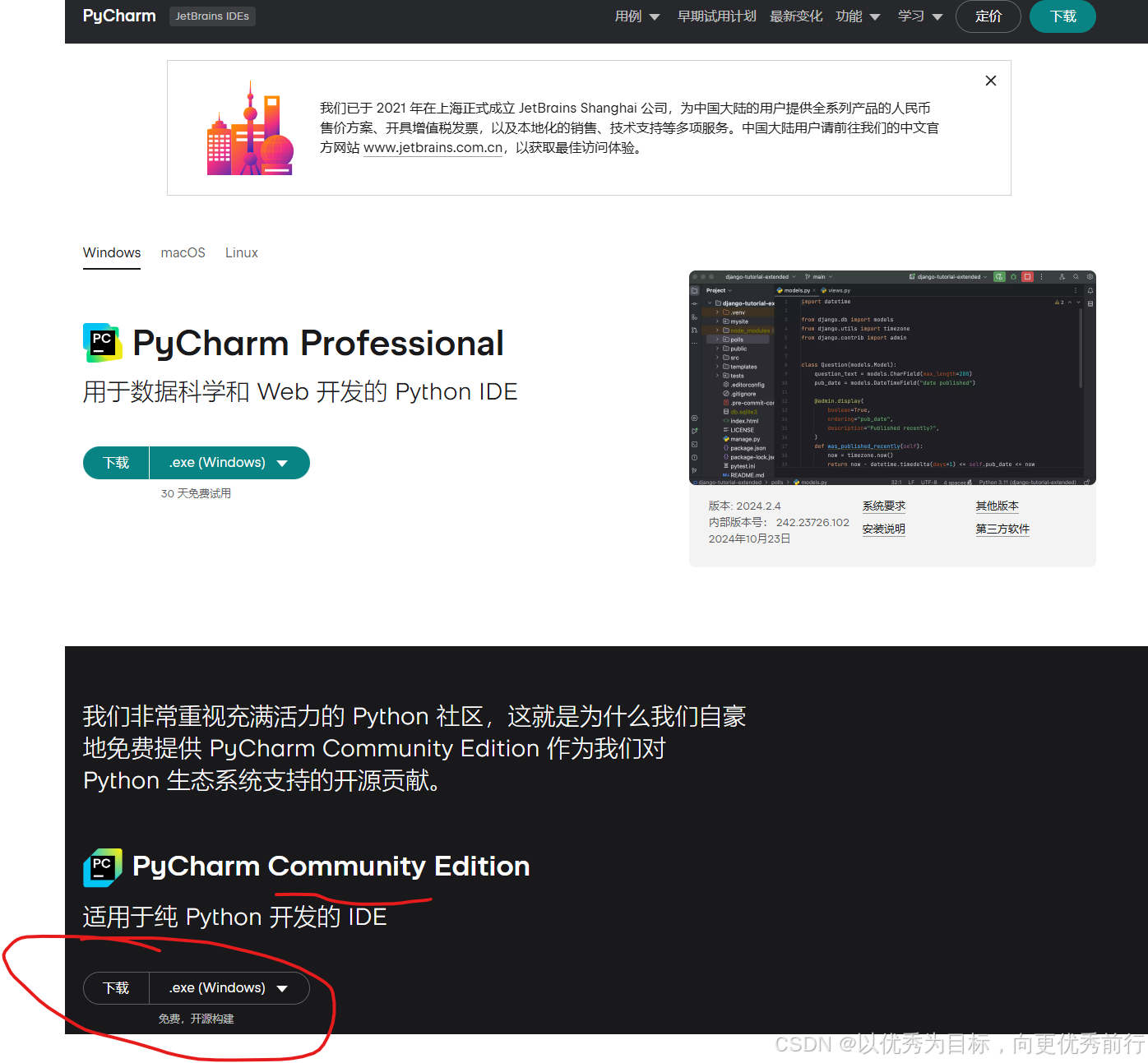Click the circled Community Edition 下载 button
1148x1063 pixels.
click(x=115, y=988)
